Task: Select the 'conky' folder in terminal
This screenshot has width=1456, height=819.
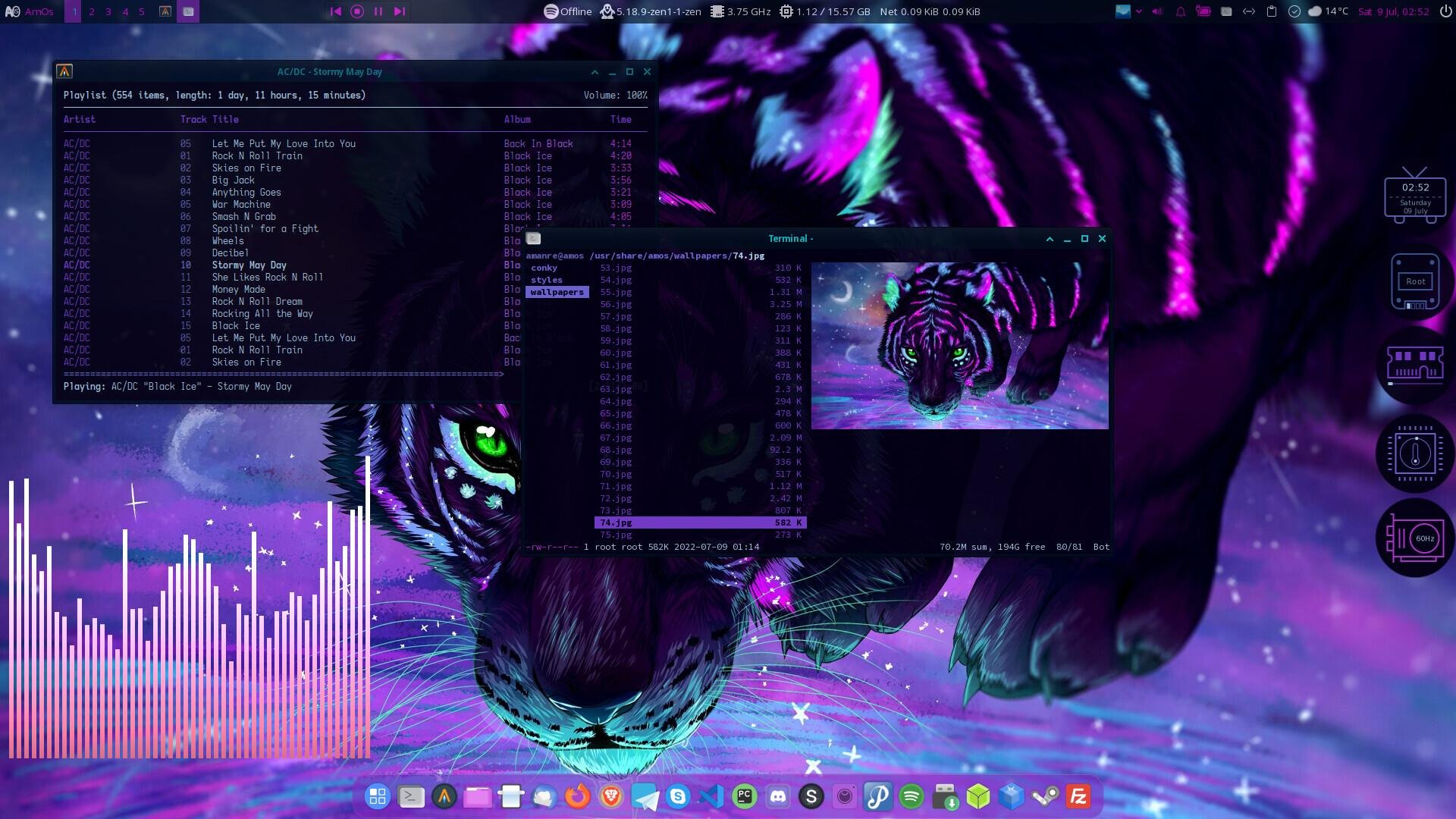Action: point(544,268)
